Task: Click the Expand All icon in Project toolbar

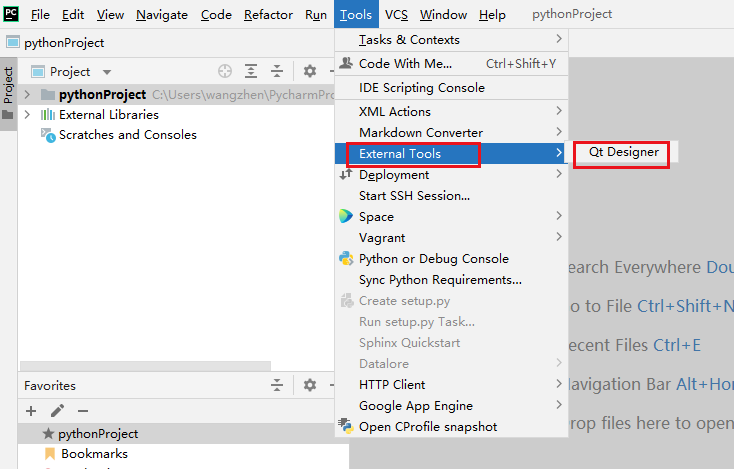Action: pyautogui.click(x=251, y=71)
